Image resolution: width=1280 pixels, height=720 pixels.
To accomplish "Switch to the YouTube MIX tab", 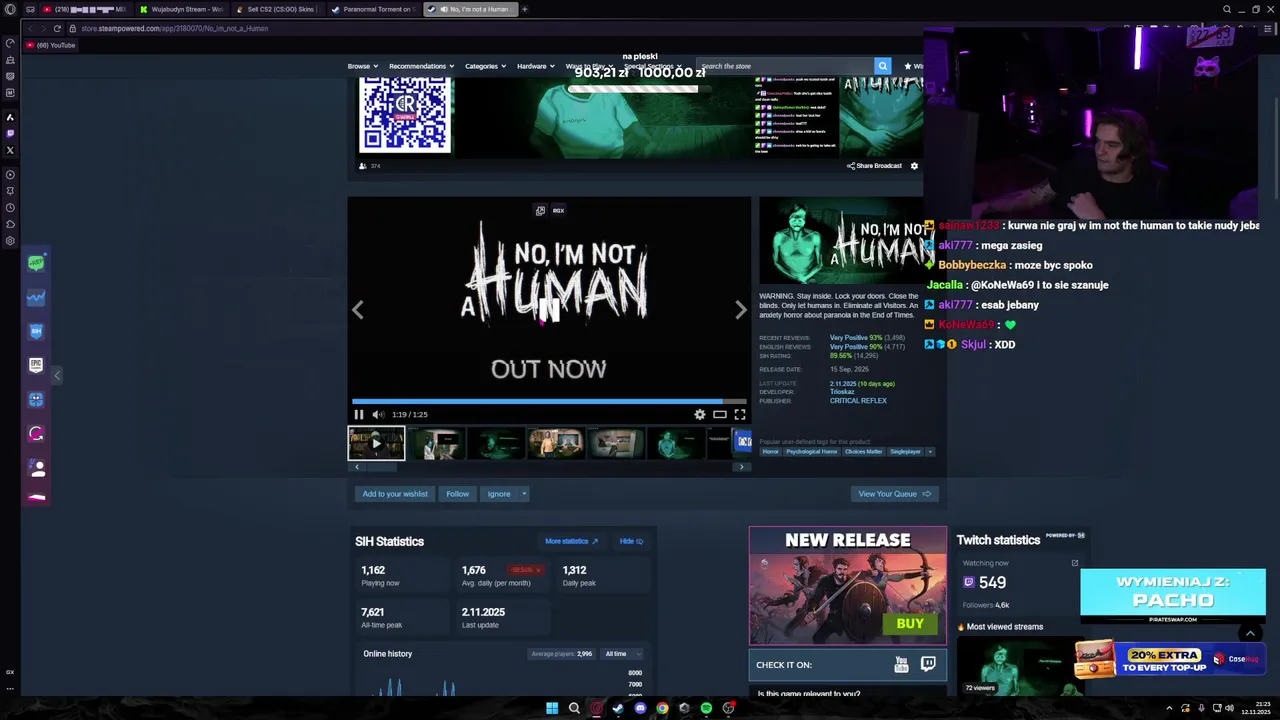I will (x=85, y=9).
